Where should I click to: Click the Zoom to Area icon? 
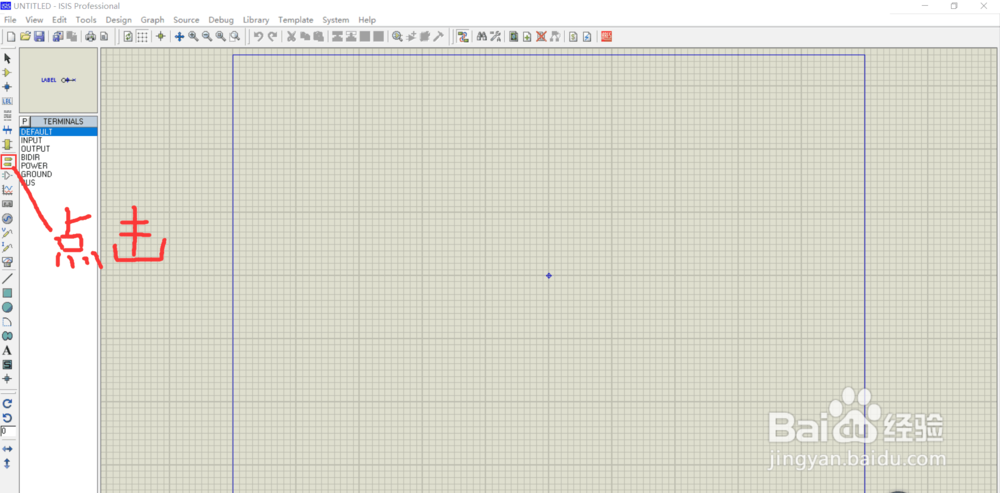[235, 37]
